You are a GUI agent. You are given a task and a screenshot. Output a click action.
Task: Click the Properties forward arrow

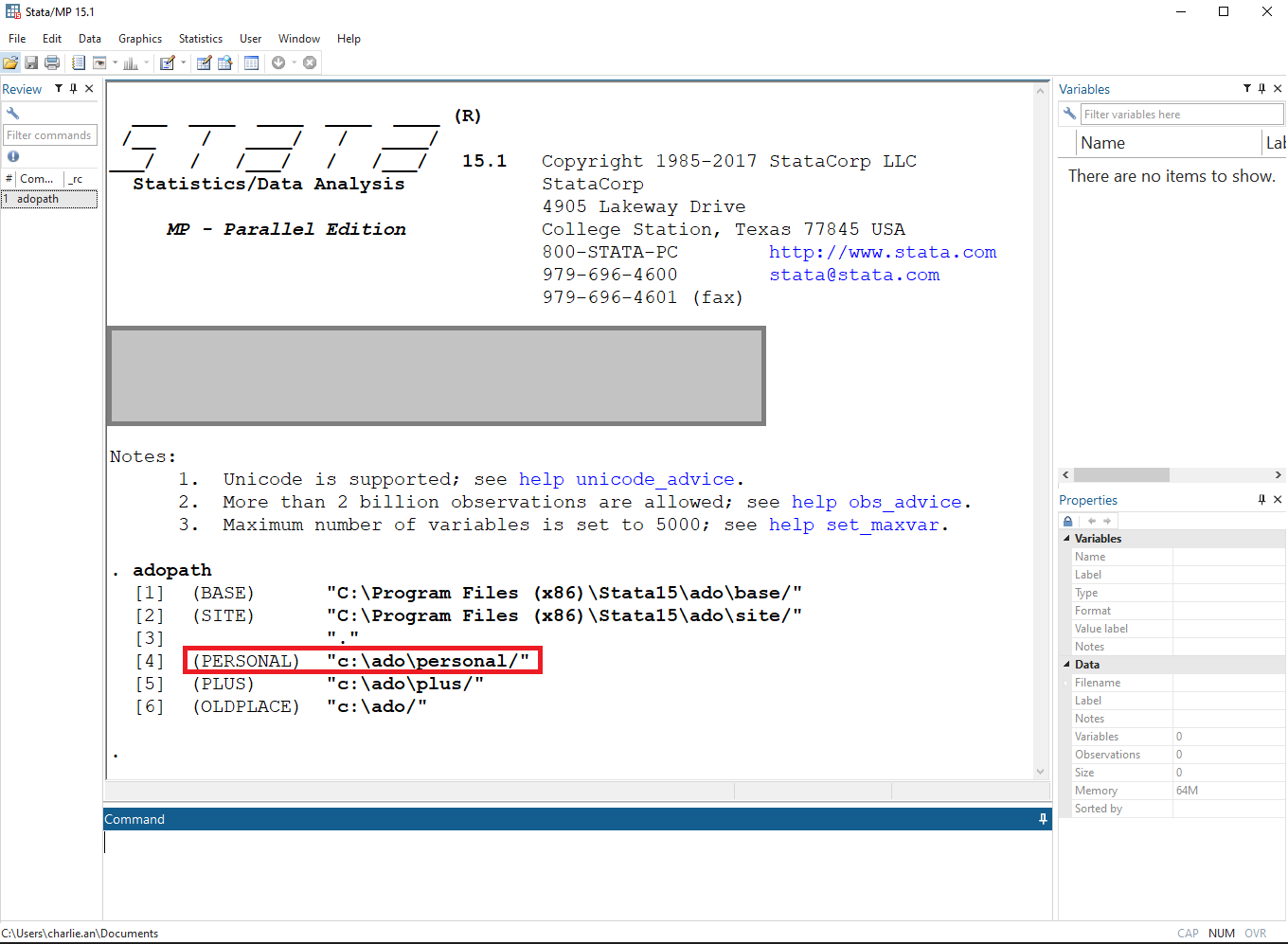(1107, 521)
